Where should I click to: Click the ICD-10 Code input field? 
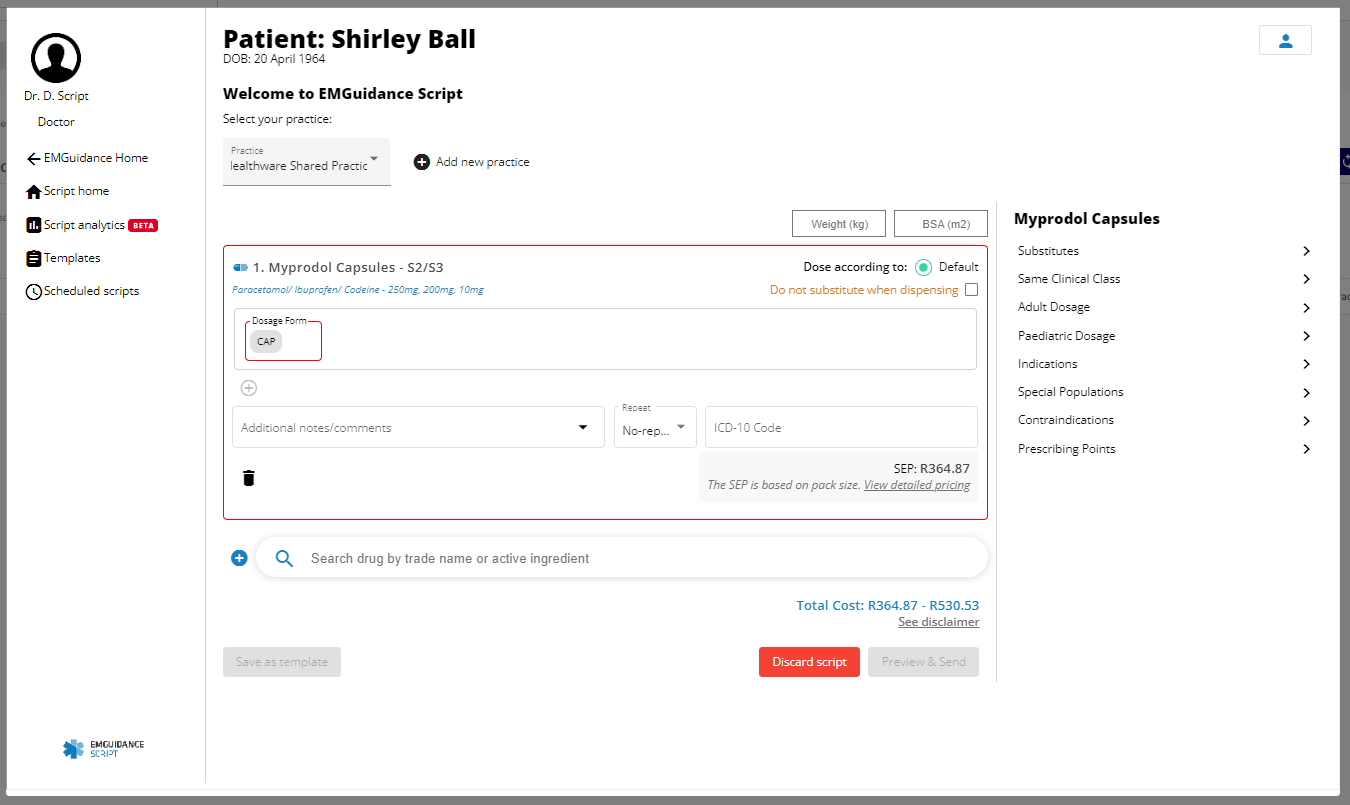click(840, 427)
